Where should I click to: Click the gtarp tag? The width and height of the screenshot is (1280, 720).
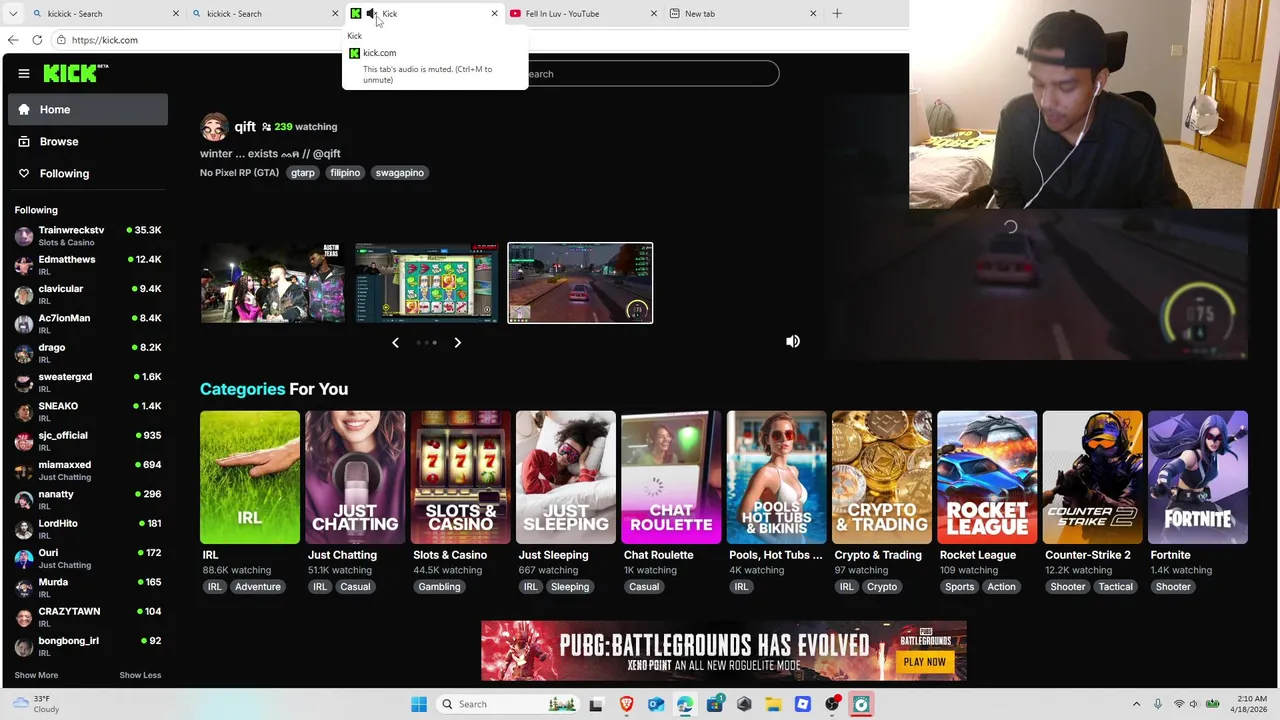[302, 173]
